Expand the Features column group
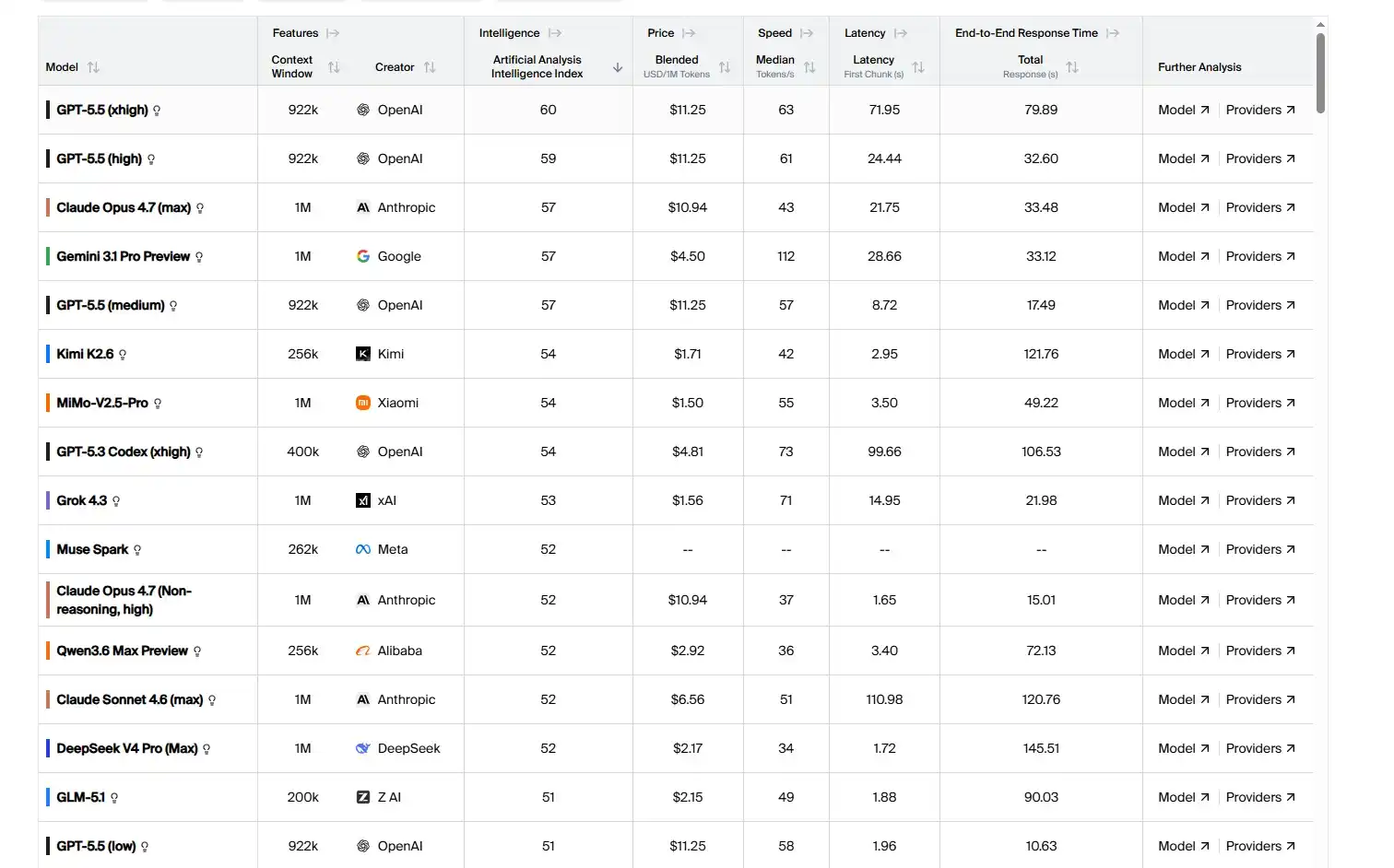1394x868 pixels. 333,33
